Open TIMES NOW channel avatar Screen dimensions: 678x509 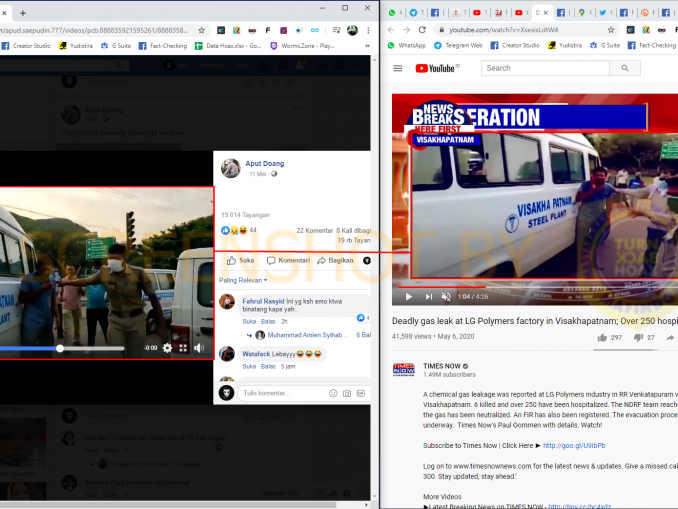[x=403, y=370]
